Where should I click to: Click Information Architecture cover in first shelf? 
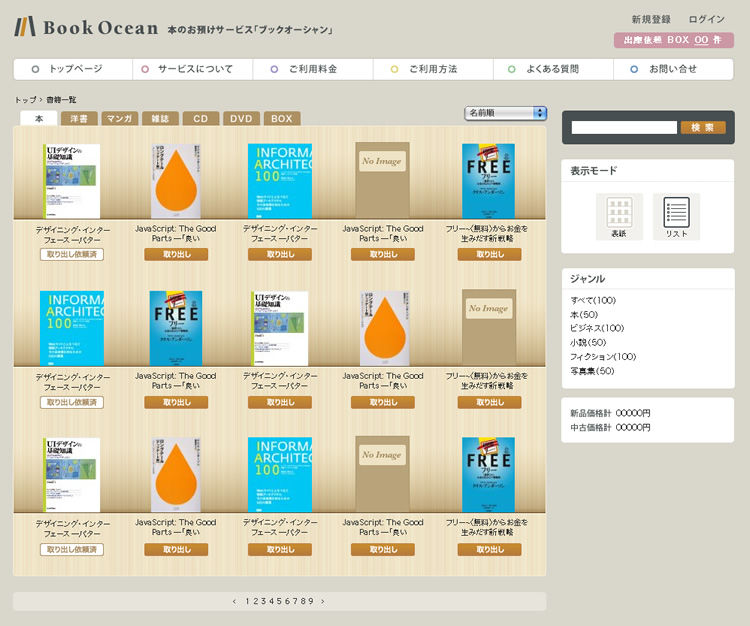280,181
